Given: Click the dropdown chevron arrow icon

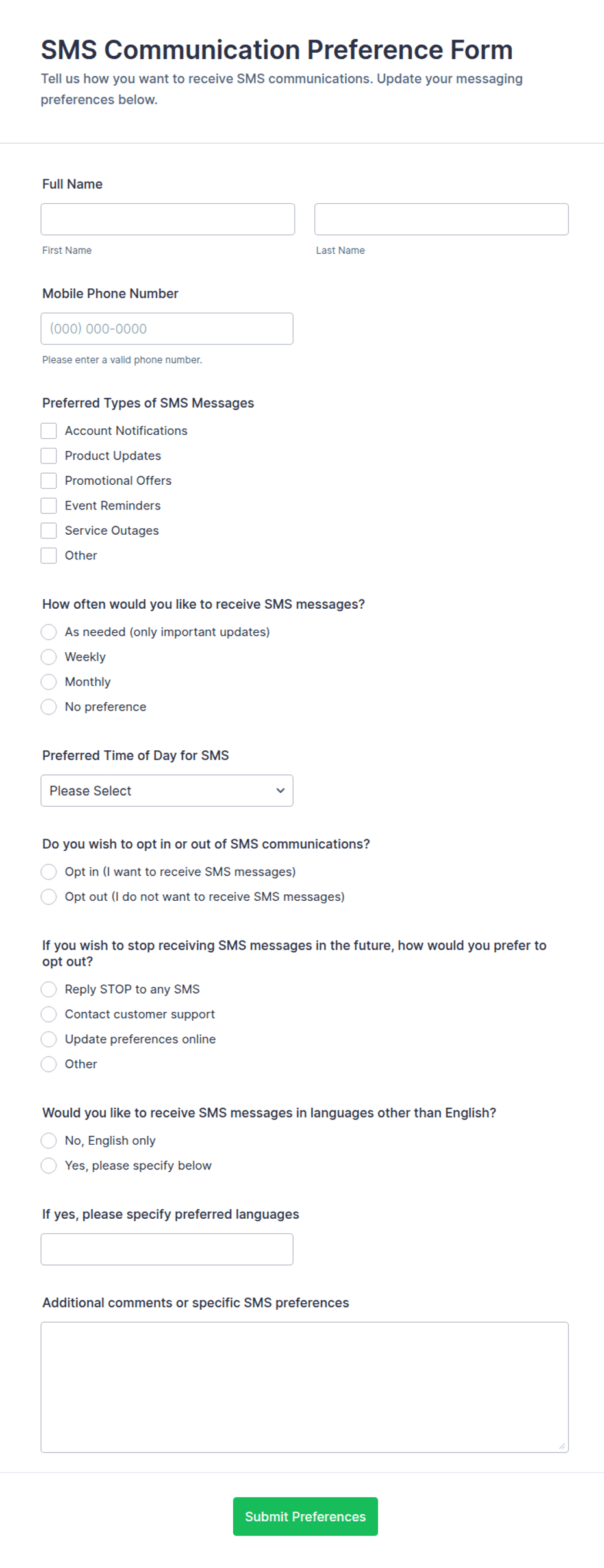Looking at the screenshot, I should (281, 790).
